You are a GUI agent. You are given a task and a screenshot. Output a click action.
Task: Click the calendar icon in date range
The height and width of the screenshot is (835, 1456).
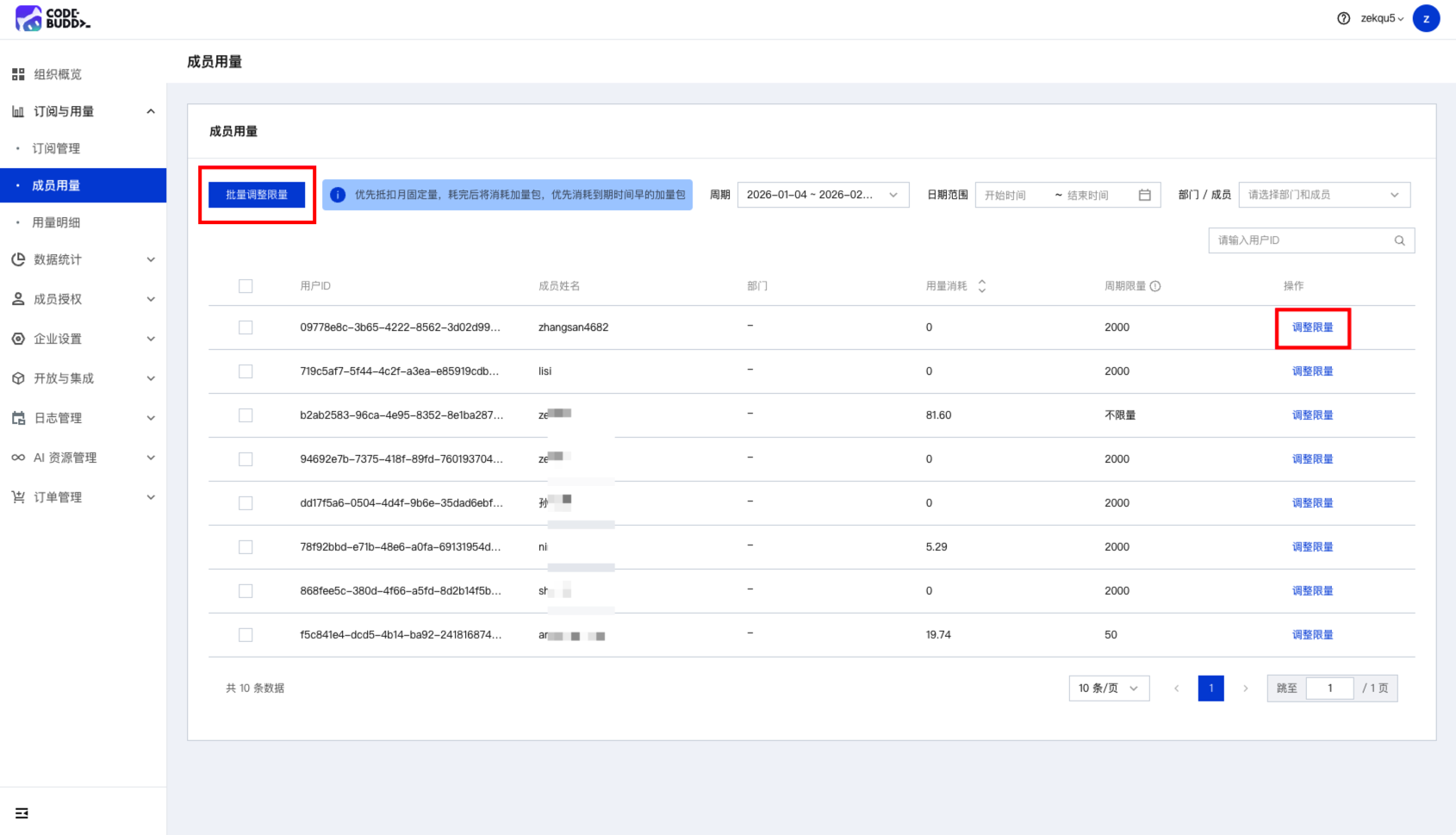click(1144, 195)
